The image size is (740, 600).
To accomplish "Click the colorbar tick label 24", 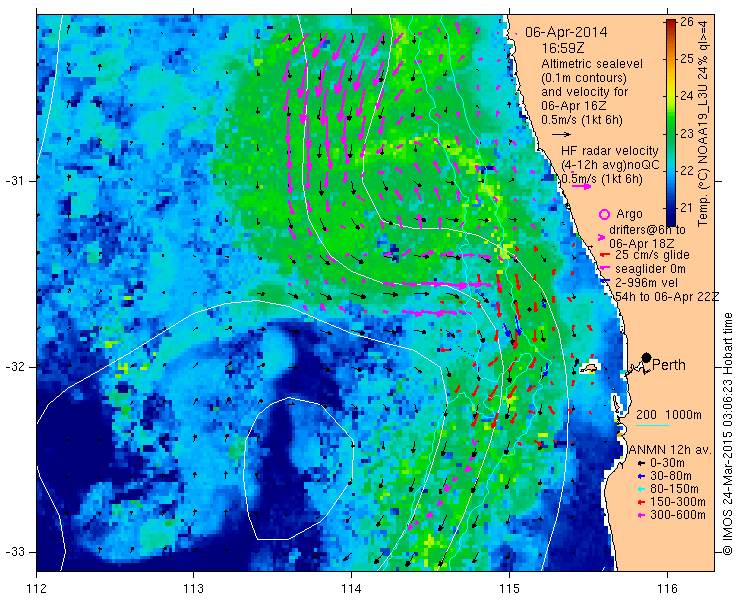I will [687, 96].
